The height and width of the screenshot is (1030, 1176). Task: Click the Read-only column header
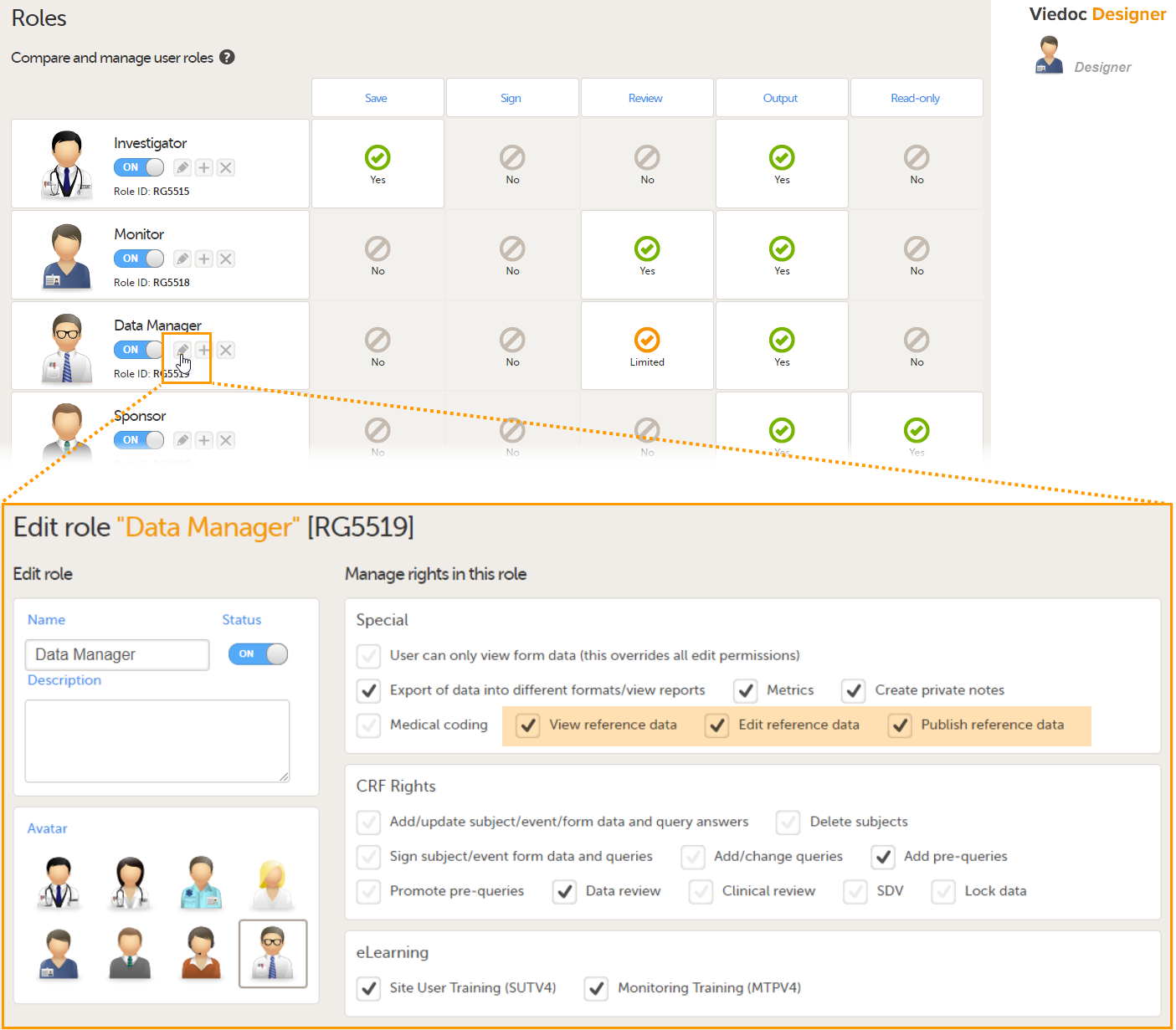(x=916, y=98)
